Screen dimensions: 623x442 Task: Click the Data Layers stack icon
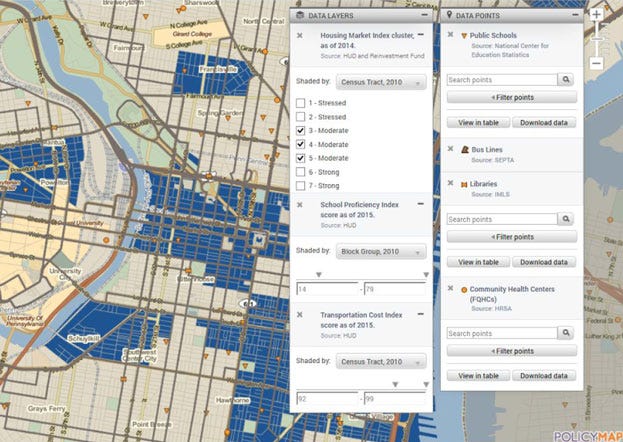tap(300, 15)
